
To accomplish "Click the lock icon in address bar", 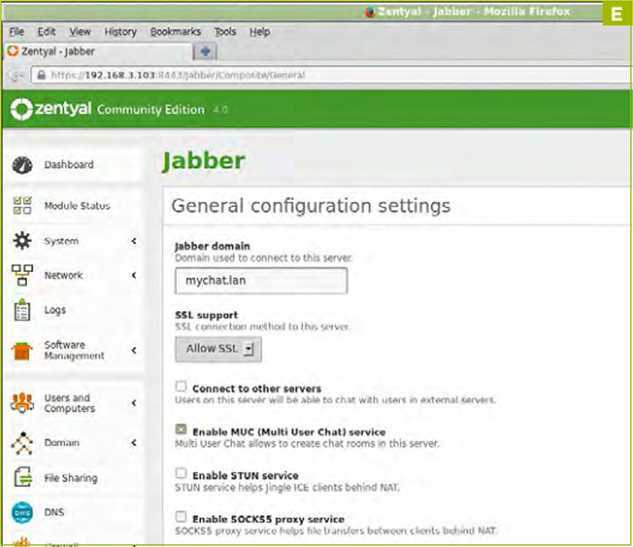I will (x=41, y=75).
